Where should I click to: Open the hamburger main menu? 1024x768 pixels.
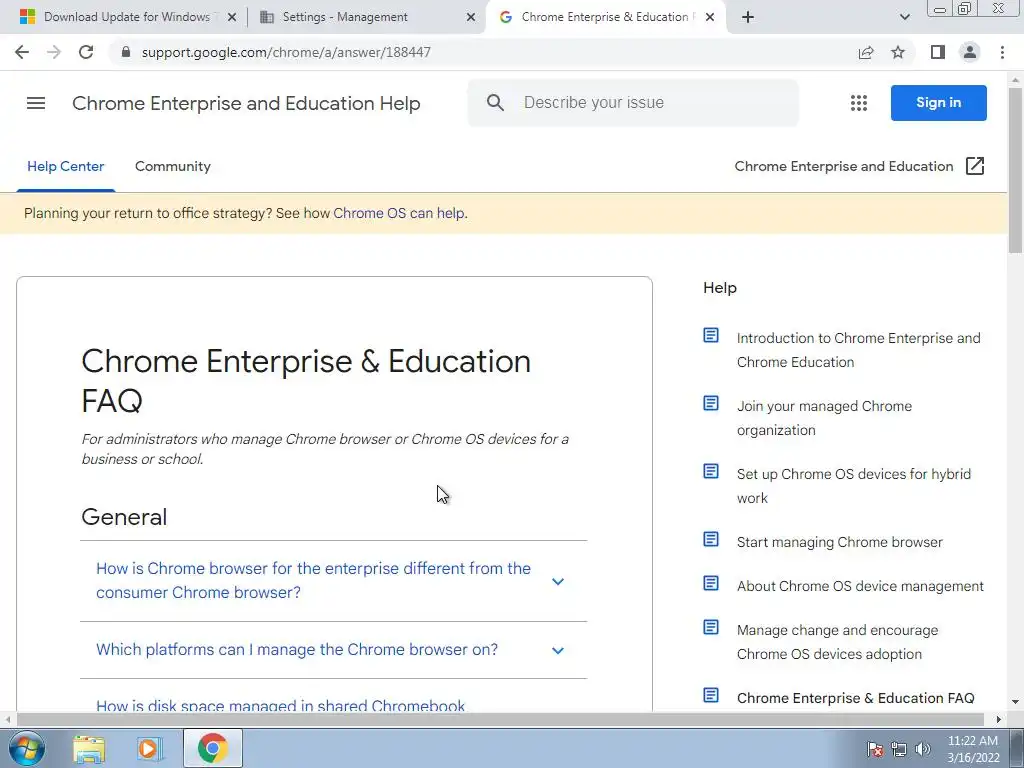coord(36,103)
